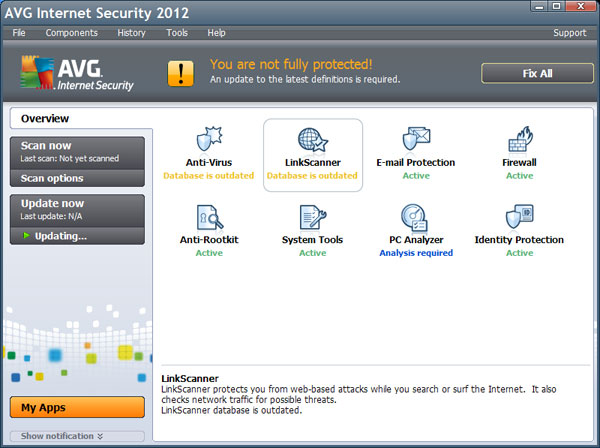Click the 'Last update: N/A' text
This screenshot has width=600, height=448.
(x=51, y=216)
